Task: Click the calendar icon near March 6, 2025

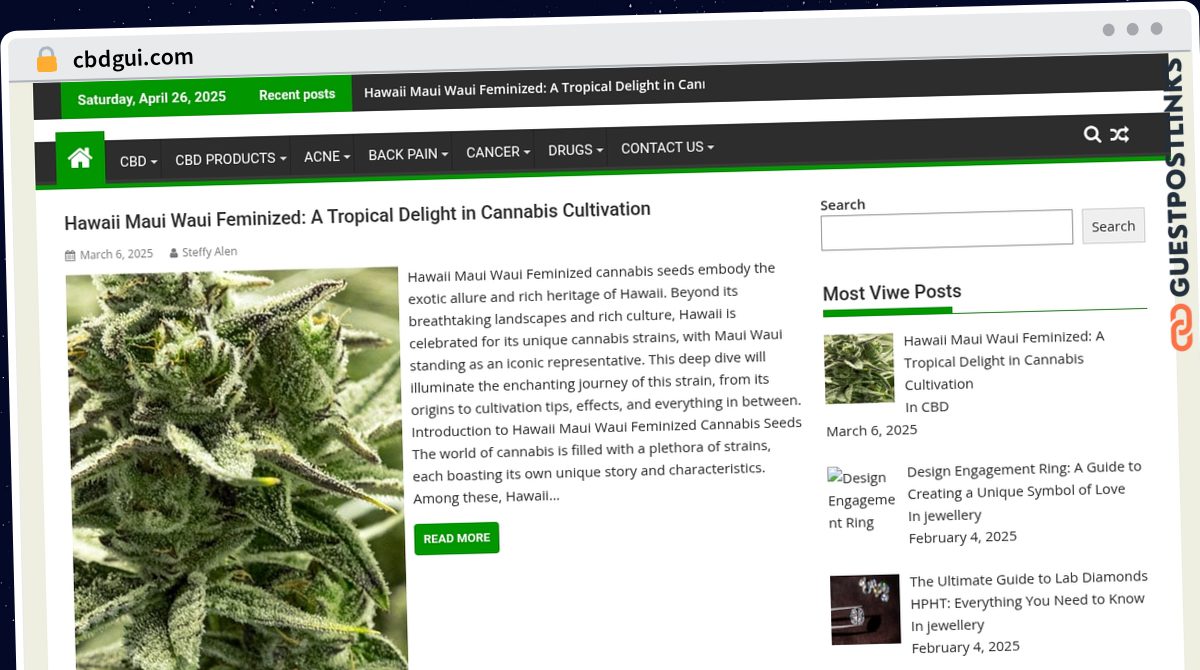Action: click(70, 255)
